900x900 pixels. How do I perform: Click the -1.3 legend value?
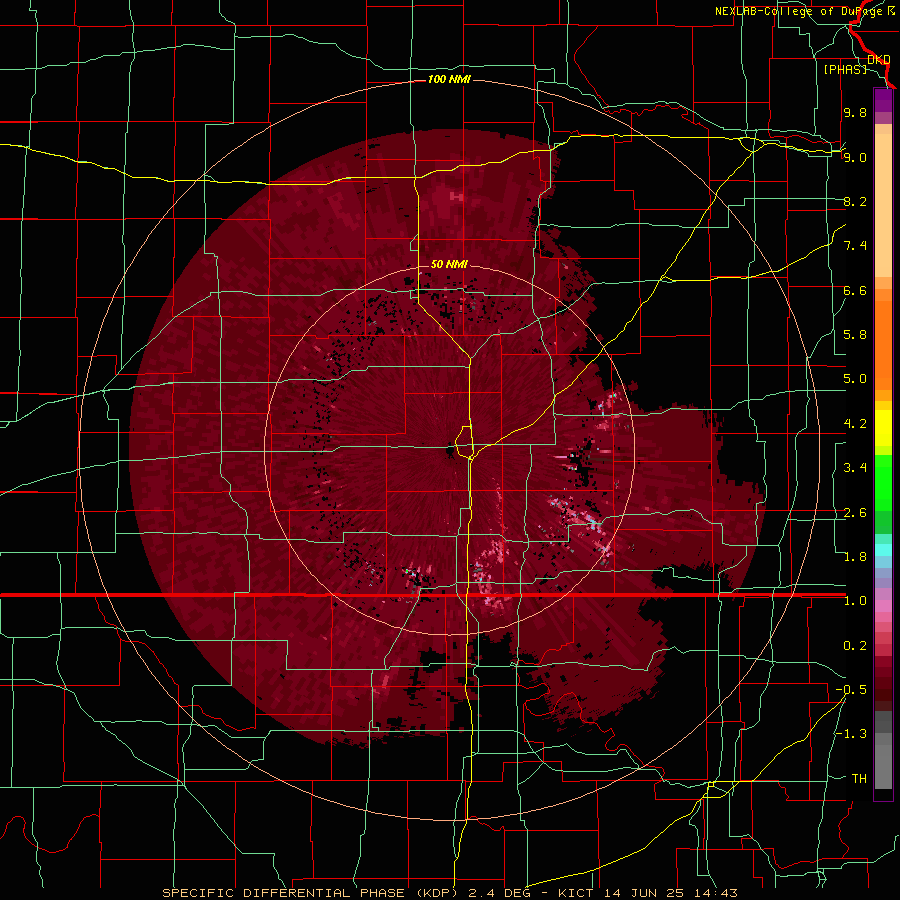[x=851, y=734]
